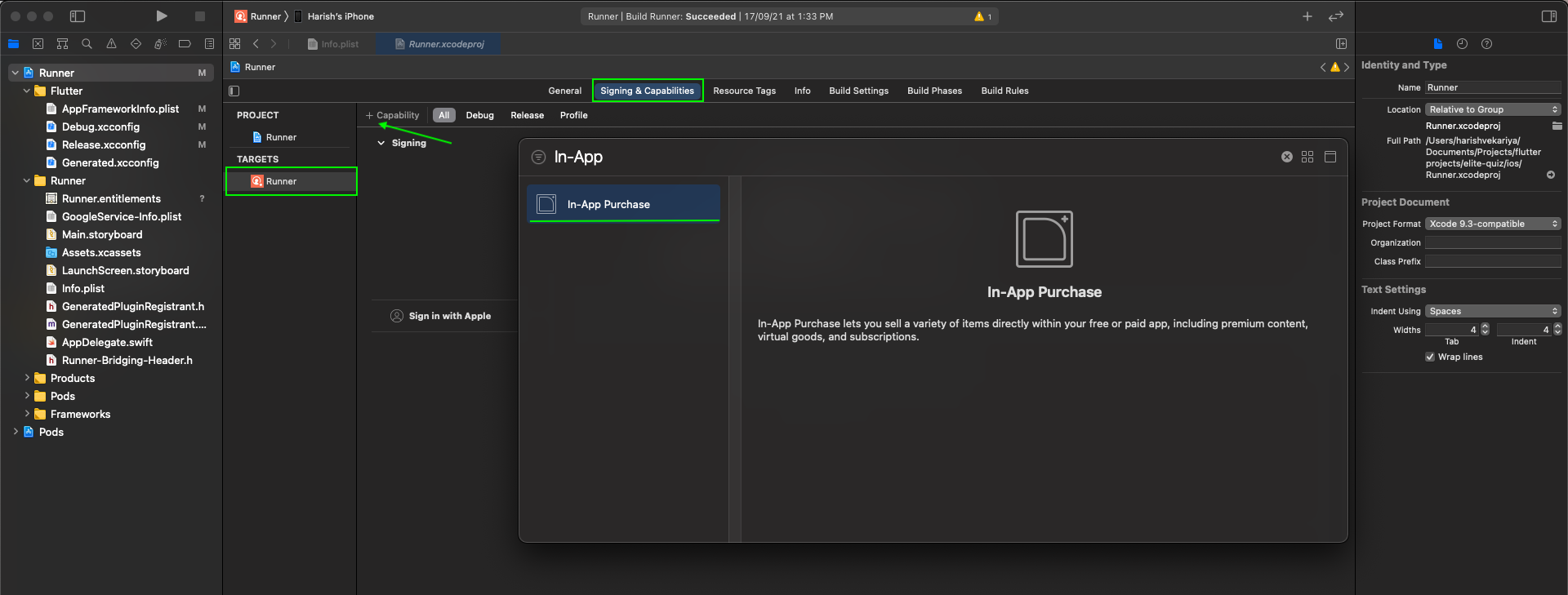Toggle the right inspector panel
Viewport: 1568px width, 595px height.
coord(1548,16)
